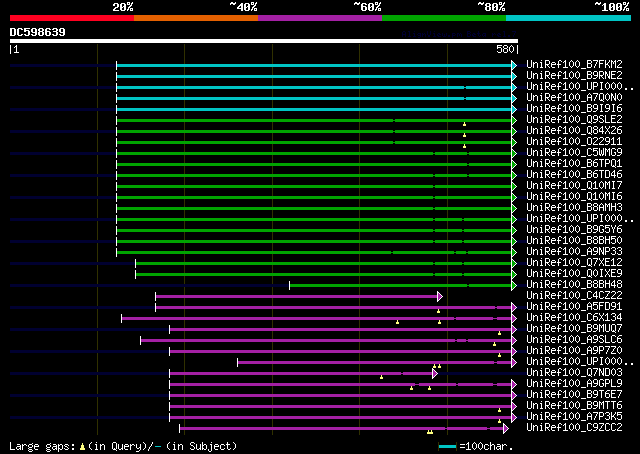
Task: Open the UniRef100_B7FKM2 hit label
Action: click(x=574, y=65)
